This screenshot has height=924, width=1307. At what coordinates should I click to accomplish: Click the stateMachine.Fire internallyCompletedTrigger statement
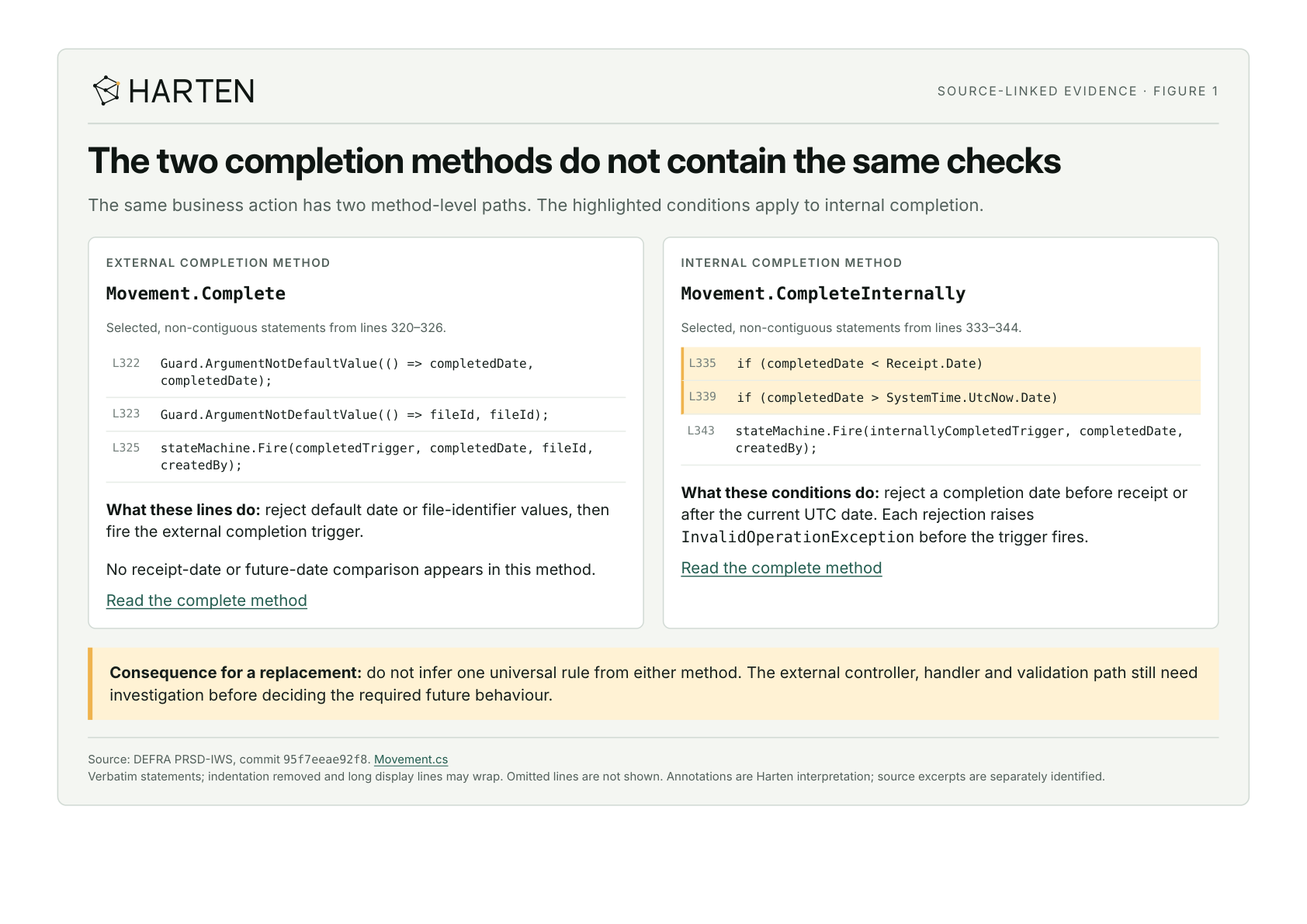959,440
